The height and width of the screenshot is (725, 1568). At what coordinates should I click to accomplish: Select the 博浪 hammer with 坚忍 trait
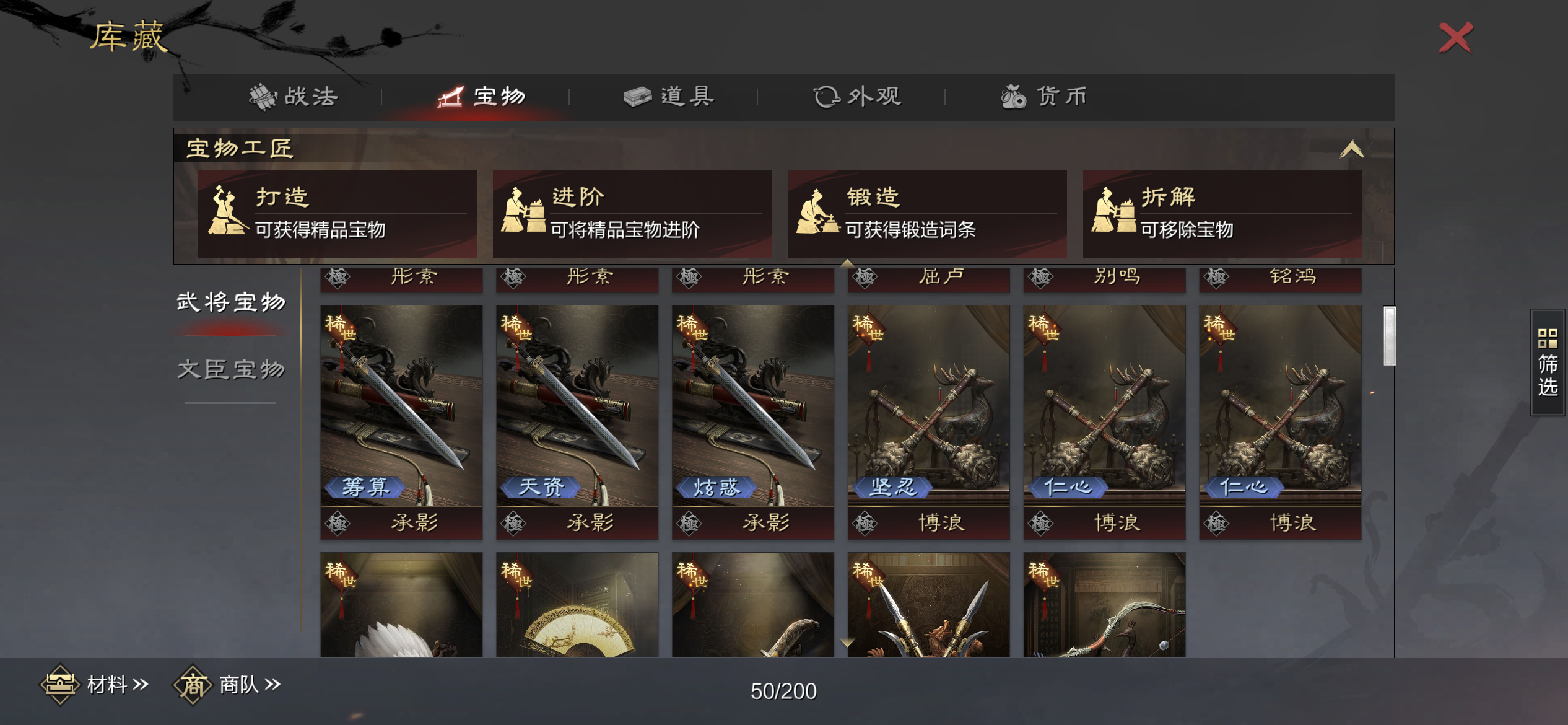tap(929, 422)
